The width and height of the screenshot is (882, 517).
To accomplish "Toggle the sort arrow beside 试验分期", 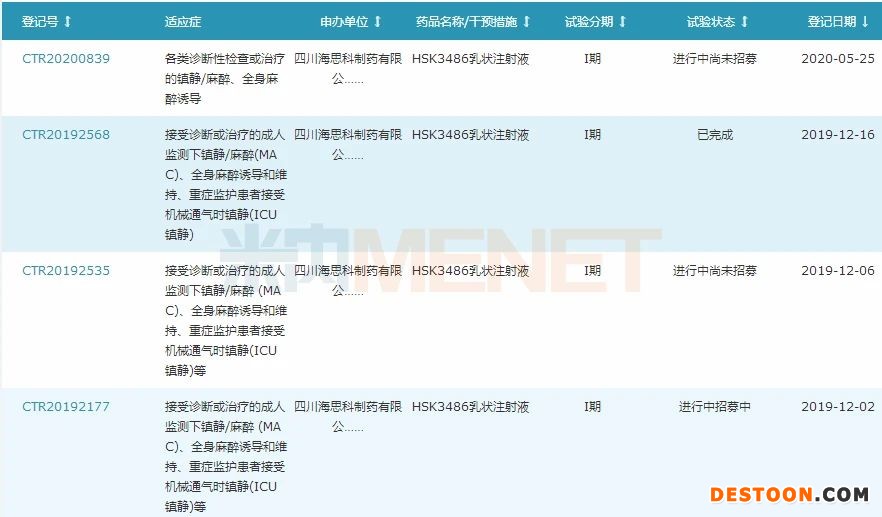I will 622,21.
